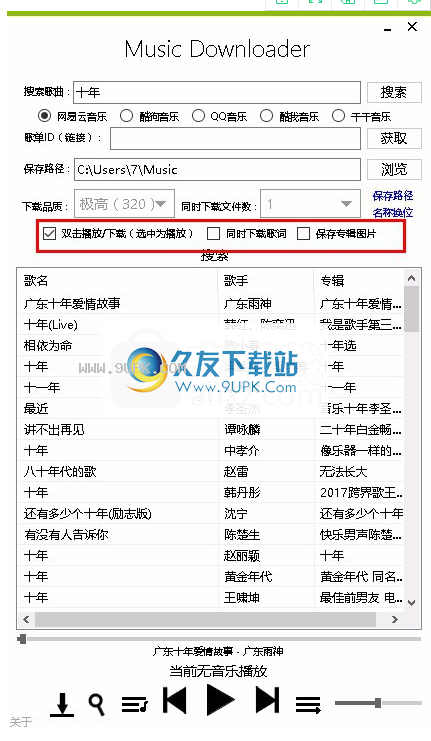
Task: Select song 有没有人告诉你
Action: click(x=66, y=534)
